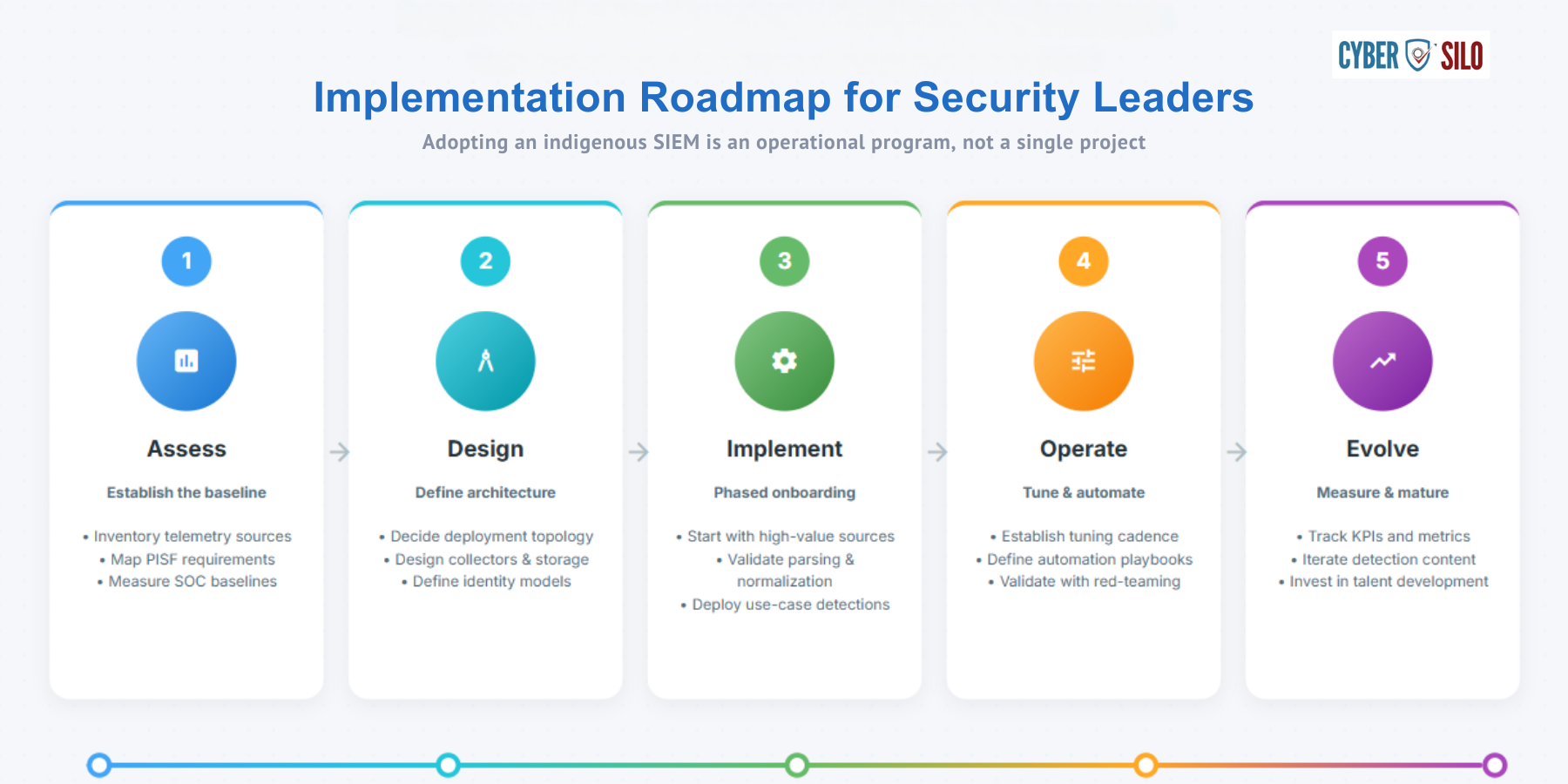Click the orange fourth timeline node

1146,765
